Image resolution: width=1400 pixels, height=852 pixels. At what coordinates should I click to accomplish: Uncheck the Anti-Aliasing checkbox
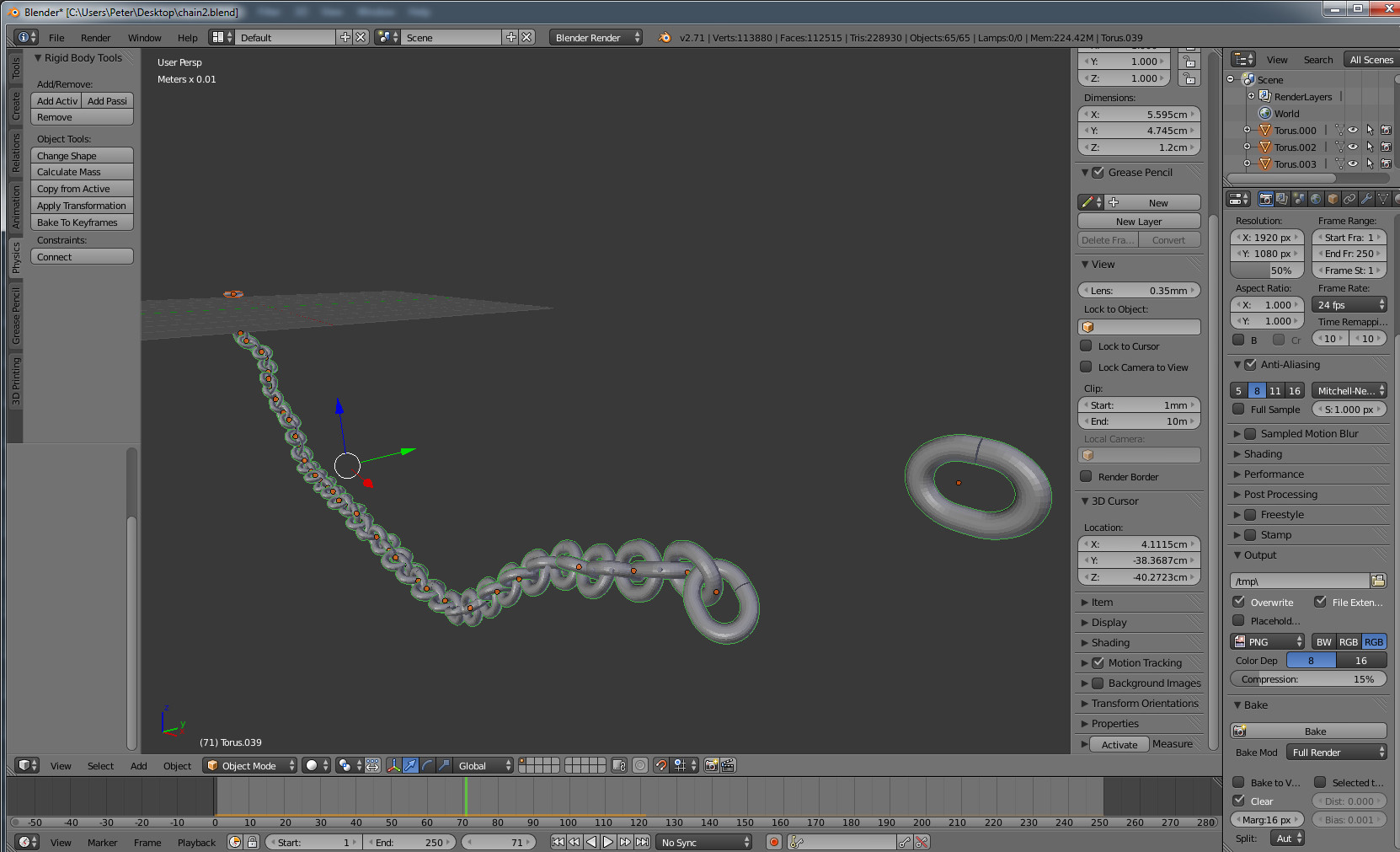1250,365
